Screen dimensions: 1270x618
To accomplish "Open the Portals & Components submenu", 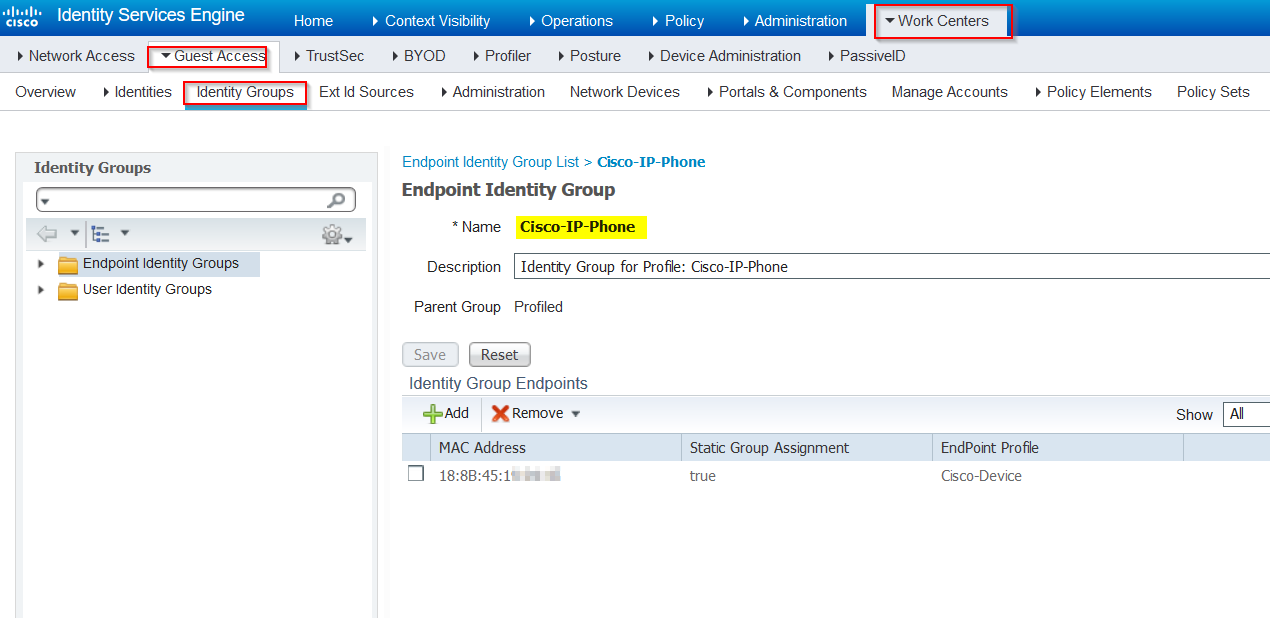I will click(x=786, y=92).
